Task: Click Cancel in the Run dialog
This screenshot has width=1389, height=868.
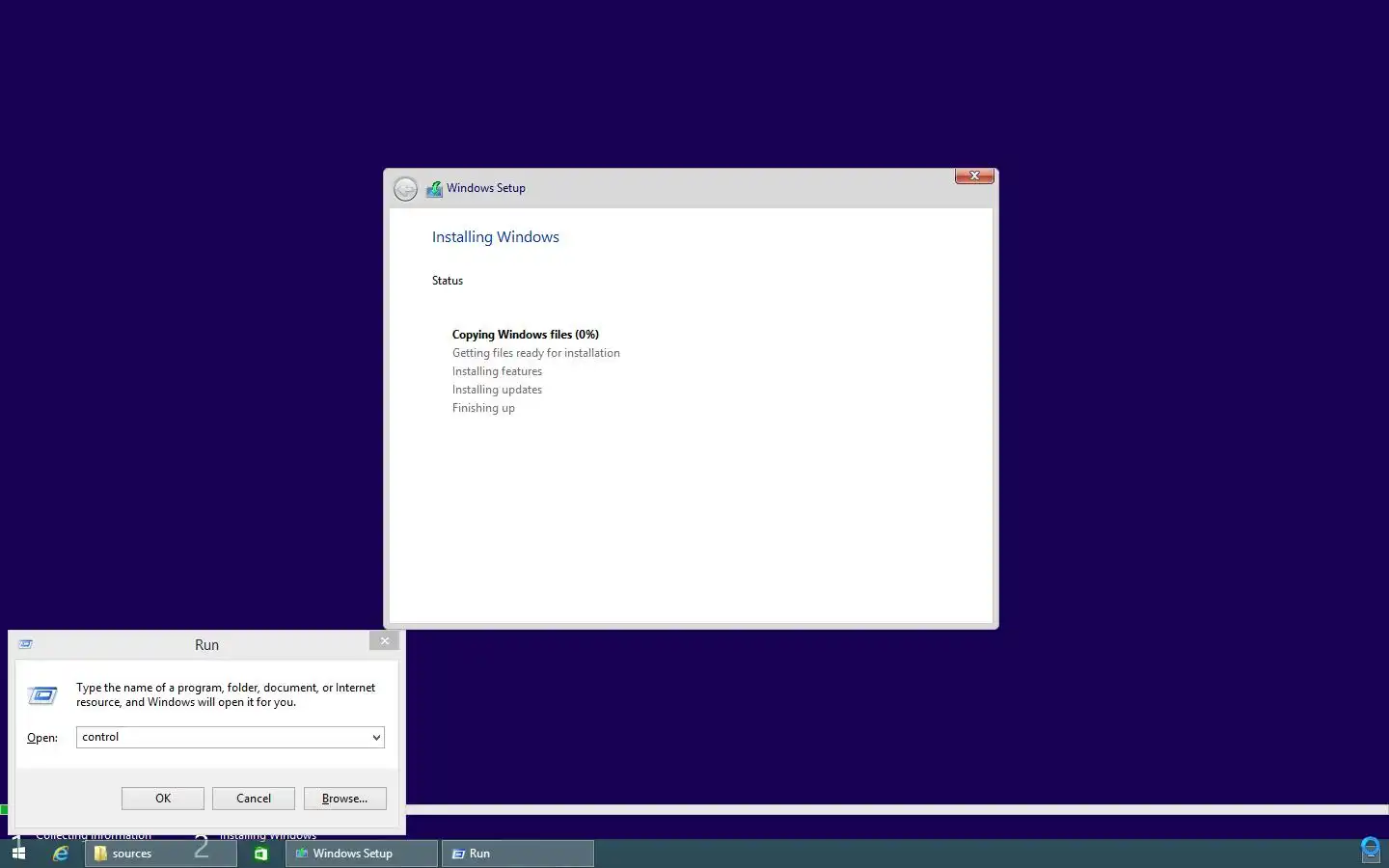Action: pyautogui.click(x=254, y=799)
